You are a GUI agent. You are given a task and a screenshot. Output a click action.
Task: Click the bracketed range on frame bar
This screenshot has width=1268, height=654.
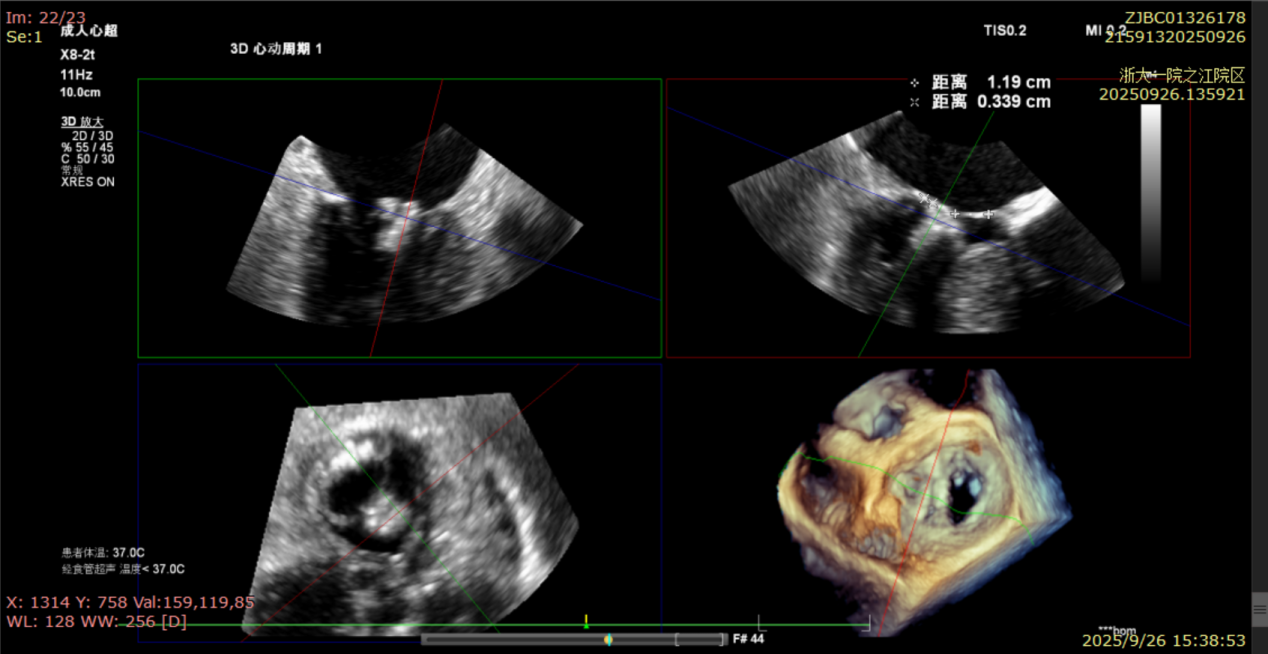click(699, 639)
